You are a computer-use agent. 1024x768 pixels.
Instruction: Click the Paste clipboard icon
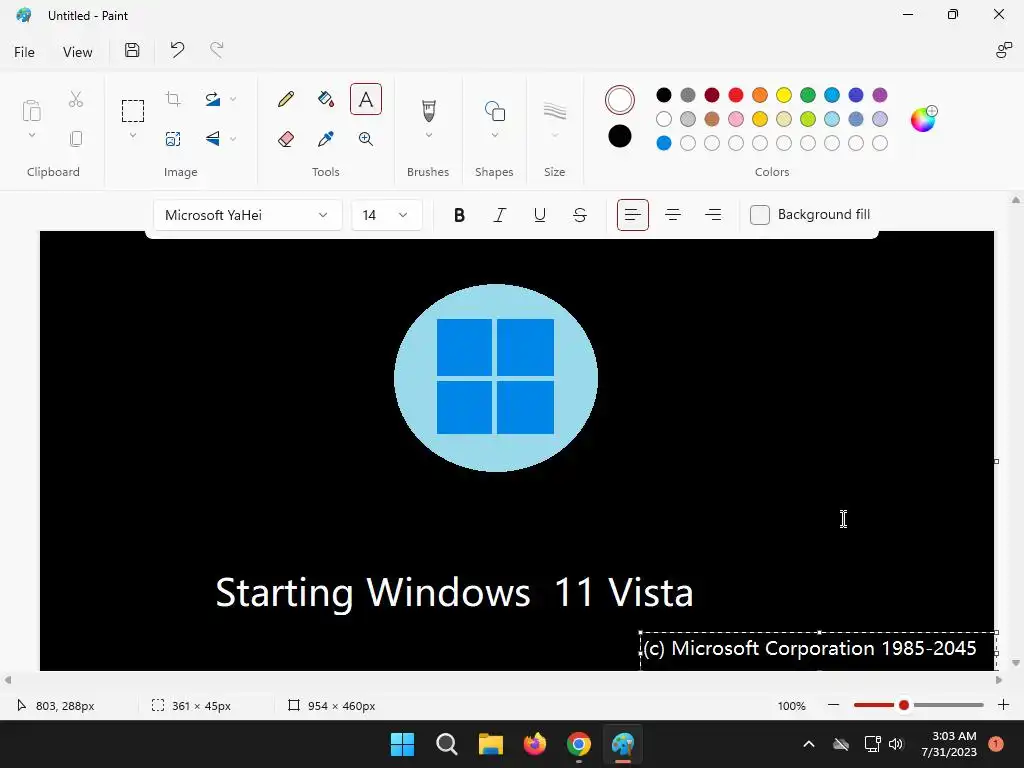pos(31,111)
